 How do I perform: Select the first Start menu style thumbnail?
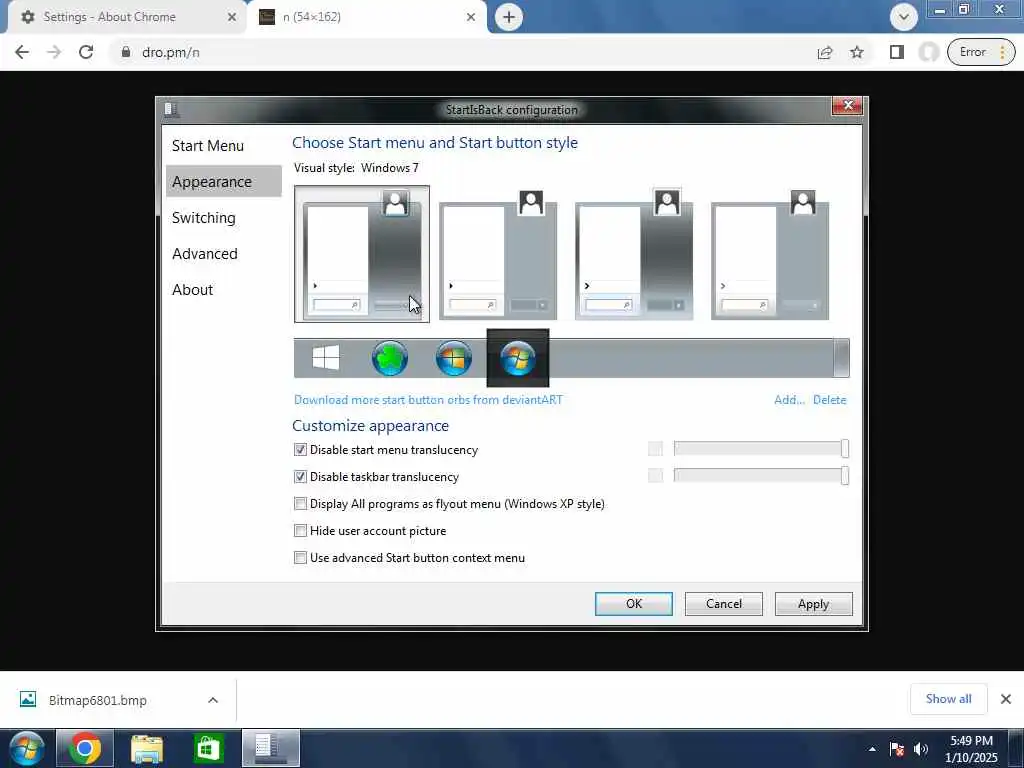pyautogui.click(x=362, y=254)
